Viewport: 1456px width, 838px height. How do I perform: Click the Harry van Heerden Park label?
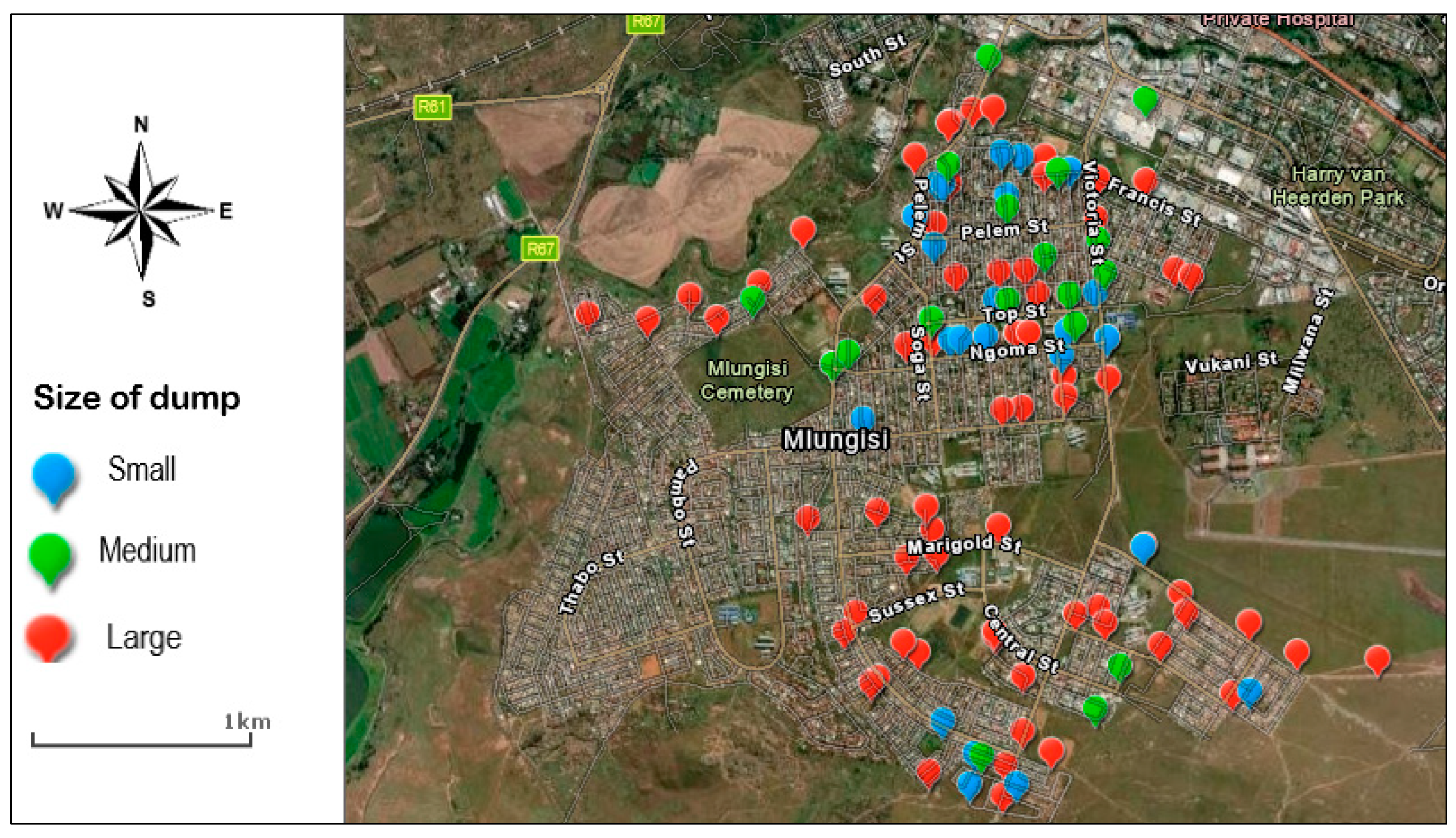1338,186
